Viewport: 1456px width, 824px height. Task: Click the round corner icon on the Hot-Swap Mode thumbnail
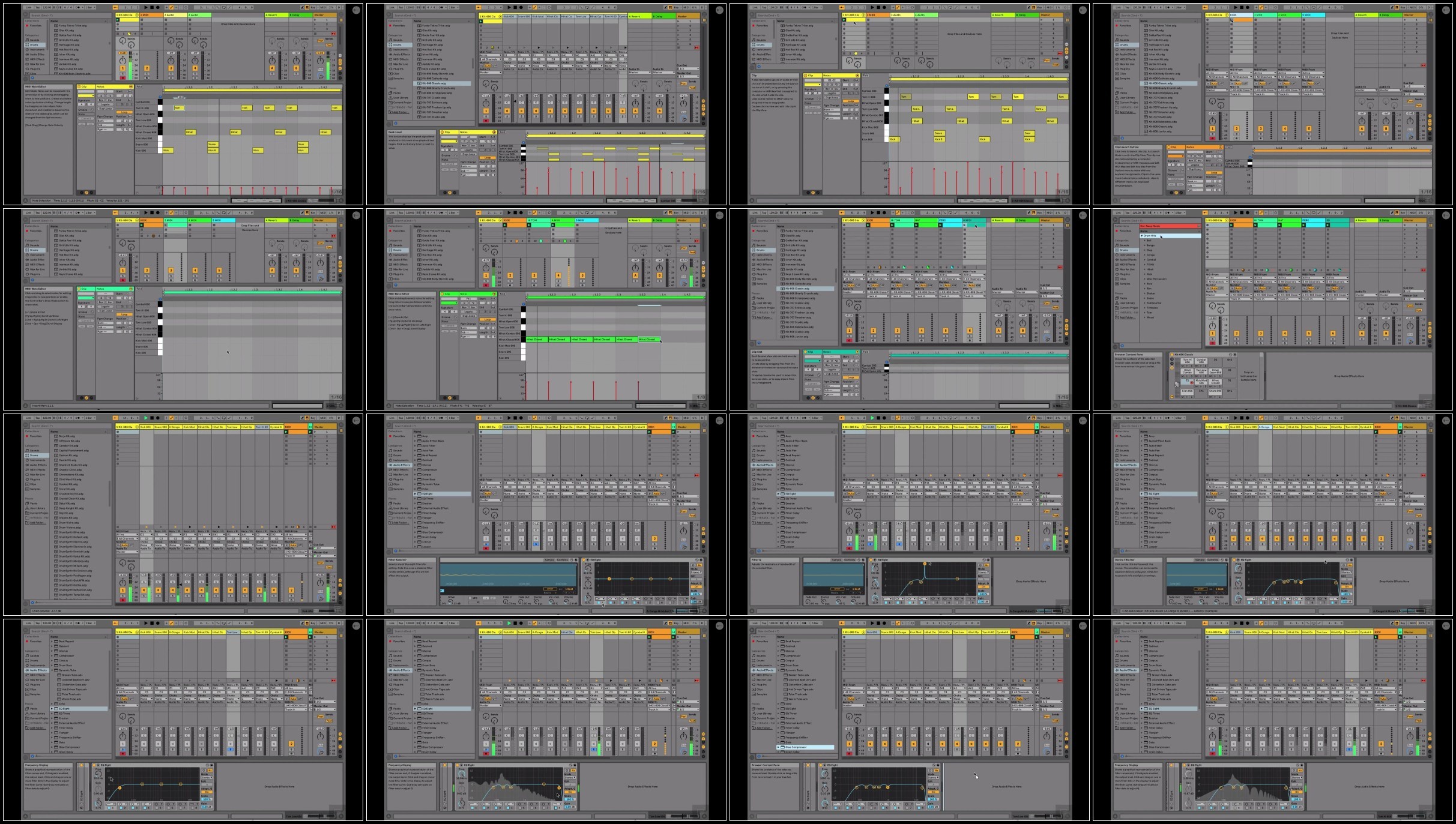point(1445,215)
